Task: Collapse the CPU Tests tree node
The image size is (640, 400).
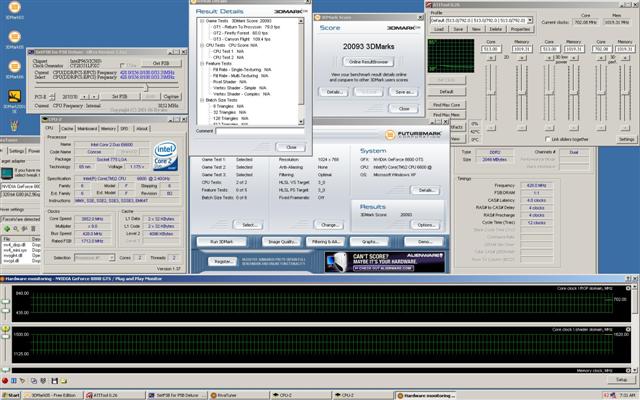Action: (202, 45)
